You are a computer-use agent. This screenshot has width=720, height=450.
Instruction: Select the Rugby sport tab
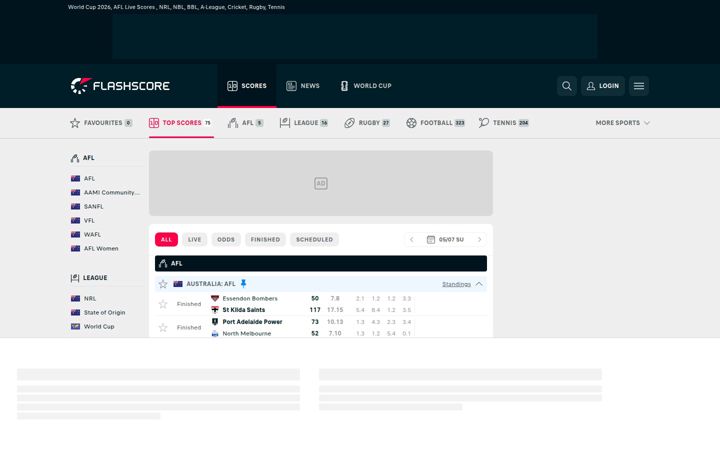click(367, 123)
